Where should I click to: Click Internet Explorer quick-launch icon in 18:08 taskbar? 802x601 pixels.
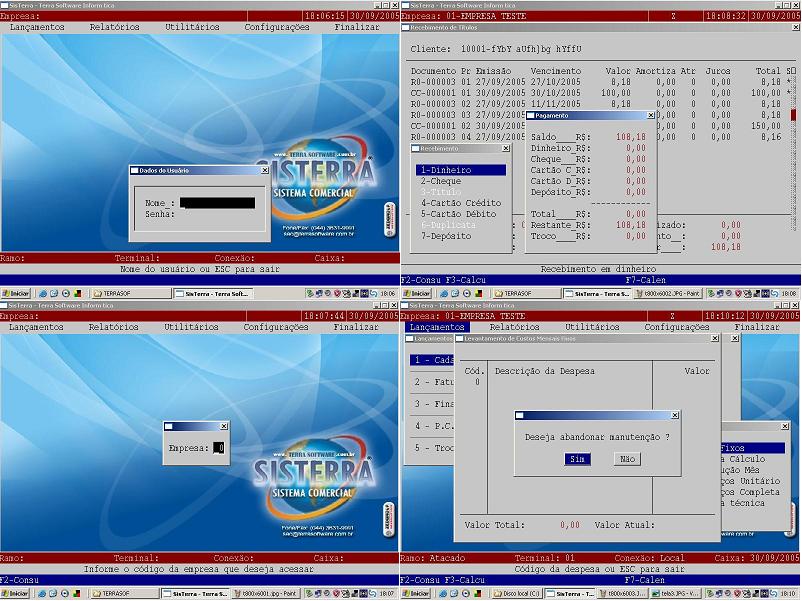[444, 294]
